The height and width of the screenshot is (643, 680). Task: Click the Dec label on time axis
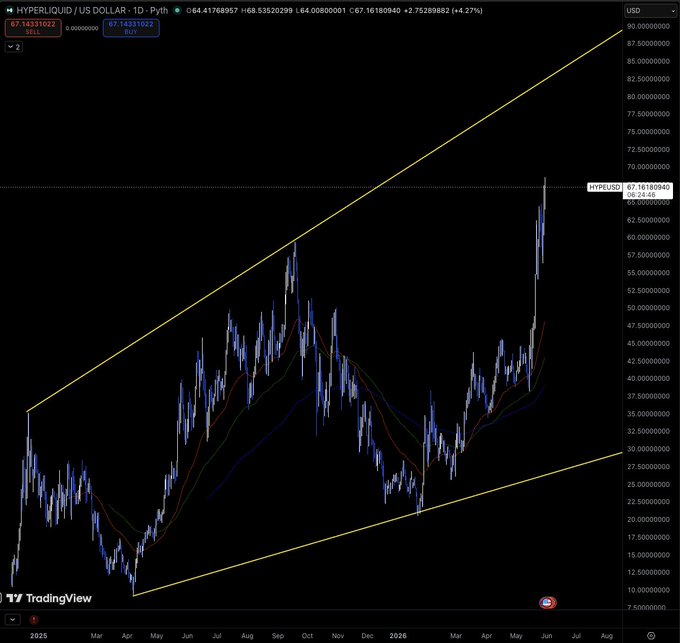(x=367, y=636)
